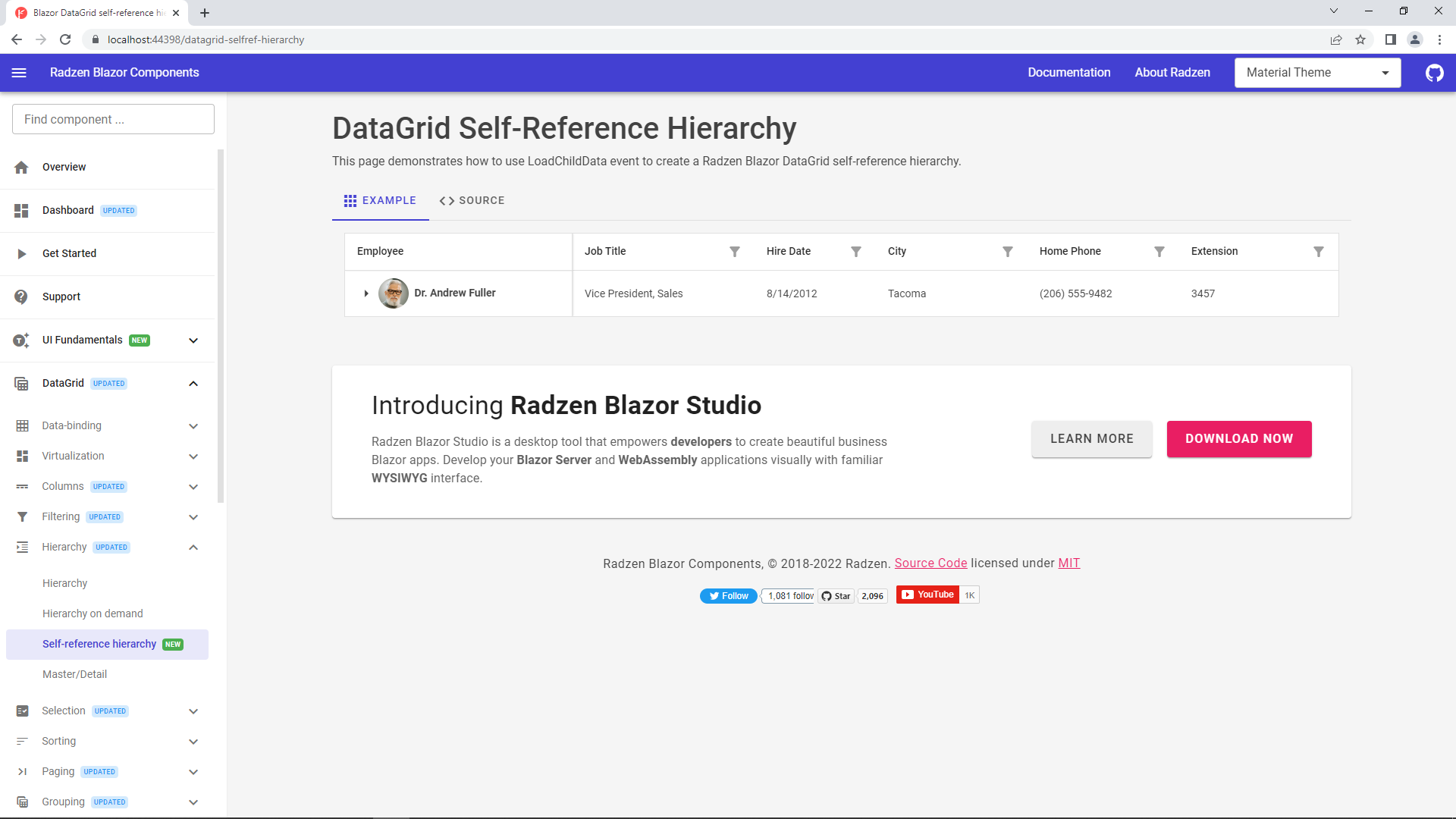Image resolution: width=1456 pixels, height=819 pixels.
Task: Collapse the Hierarchy submenu chevron
Action: pyautogui.click(x=193, y=548)
